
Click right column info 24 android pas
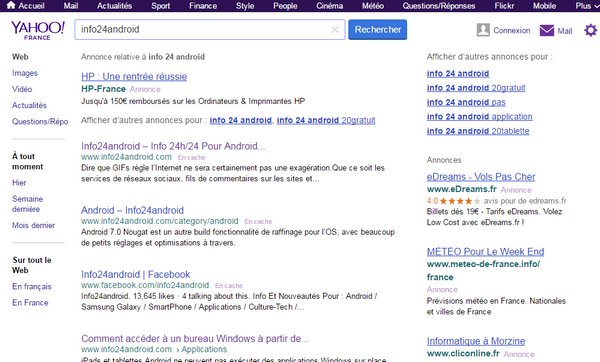click(x=466, y=102)
